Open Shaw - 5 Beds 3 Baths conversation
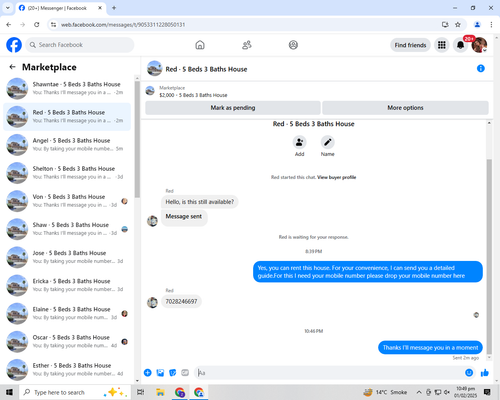The height and width of the screenshot is (400, 500). coord(67,229)
